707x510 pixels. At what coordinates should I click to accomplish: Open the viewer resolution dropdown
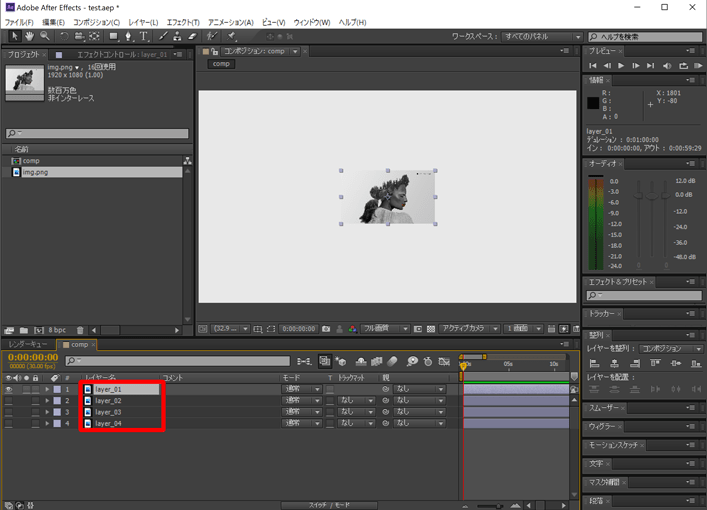point(384,328)
